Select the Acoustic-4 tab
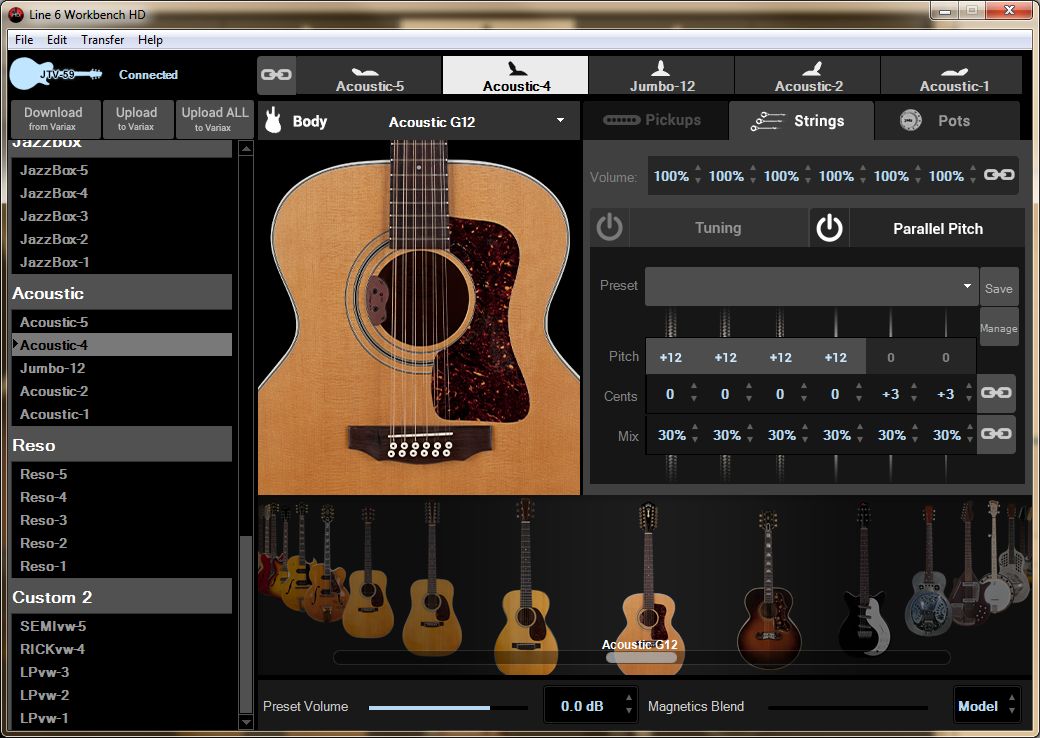This screenshot has width=1040, height=738. click(x=515, y=75)
